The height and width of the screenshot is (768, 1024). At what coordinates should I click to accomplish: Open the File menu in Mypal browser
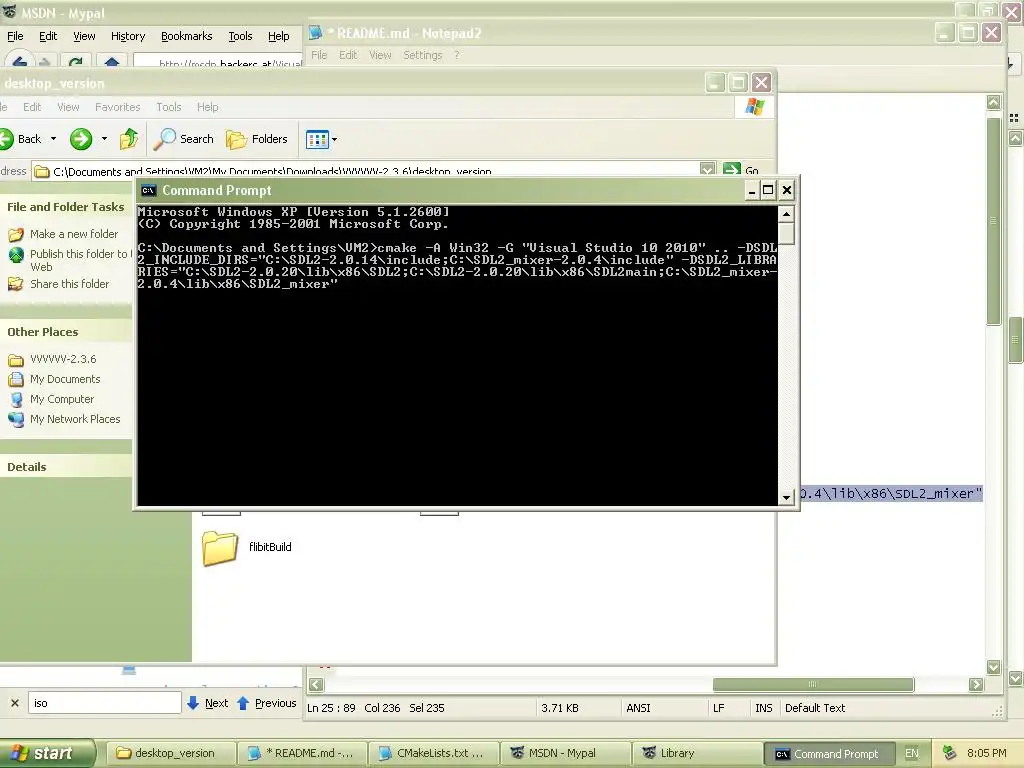pos(15,36)
